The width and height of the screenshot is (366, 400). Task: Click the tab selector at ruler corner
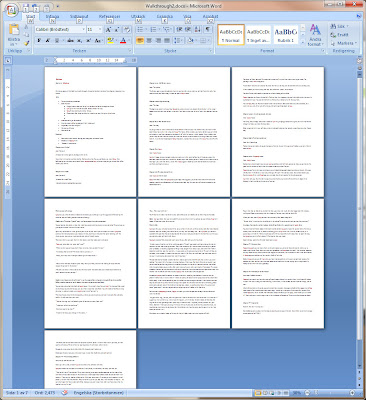click(x=8, y=60)
